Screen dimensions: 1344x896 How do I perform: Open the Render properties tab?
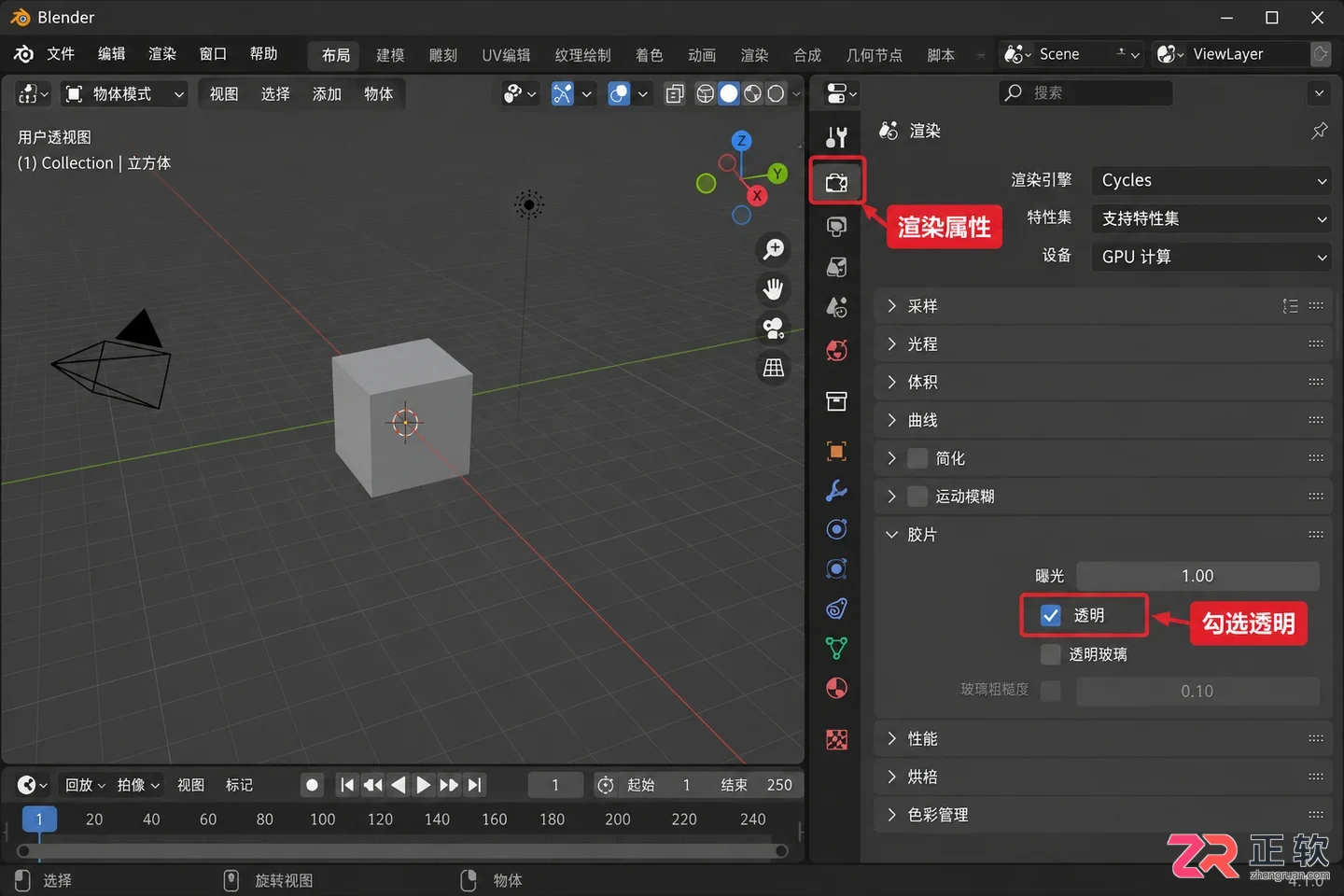click(836, 182)
